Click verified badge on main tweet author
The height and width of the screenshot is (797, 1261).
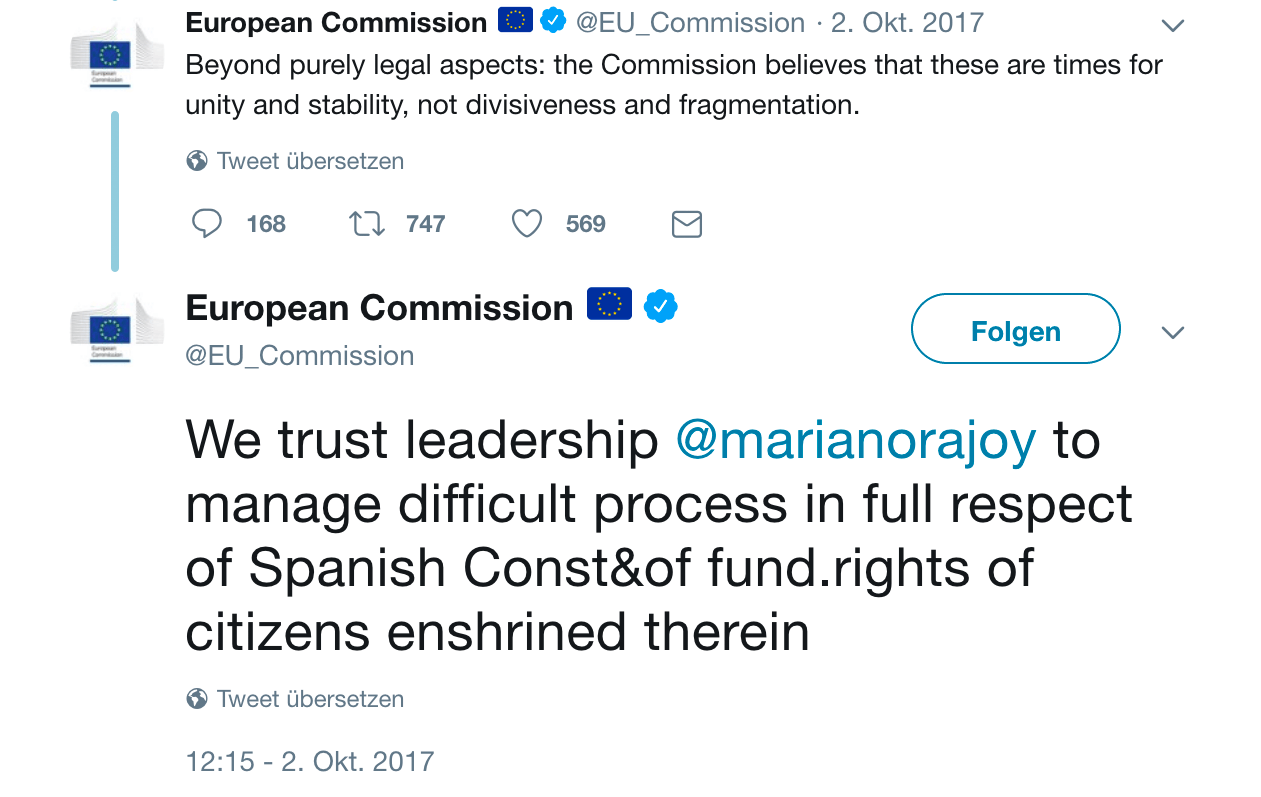[x=661, y=307]
